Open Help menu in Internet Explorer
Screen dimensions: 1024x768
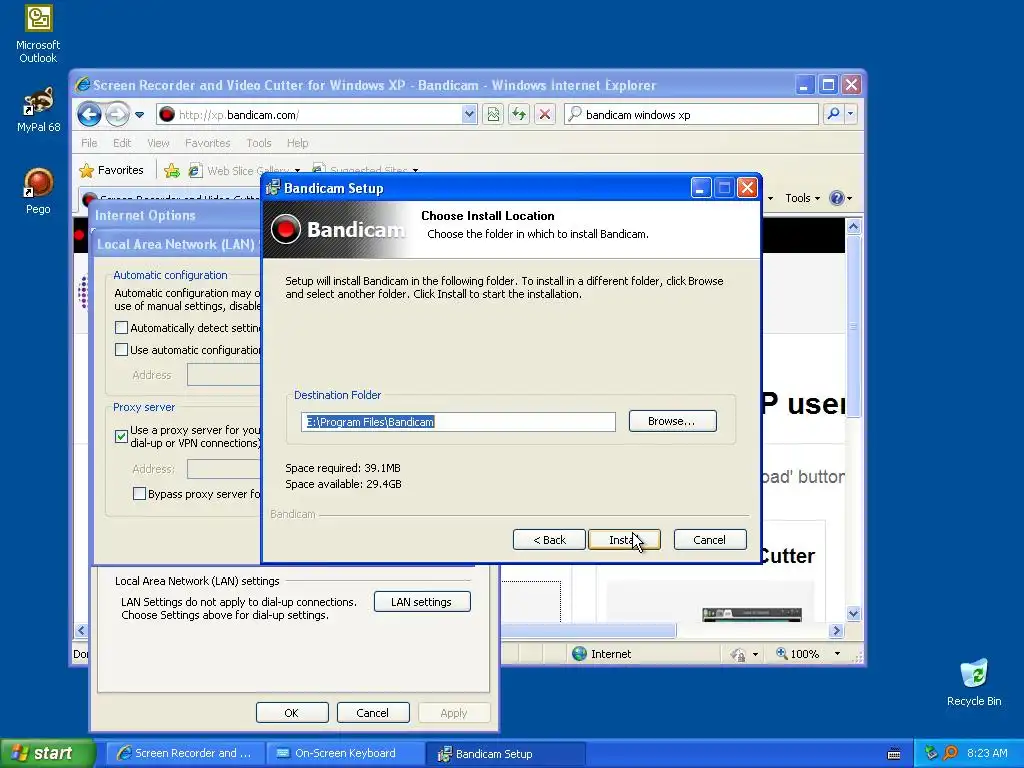pos(297,143)
